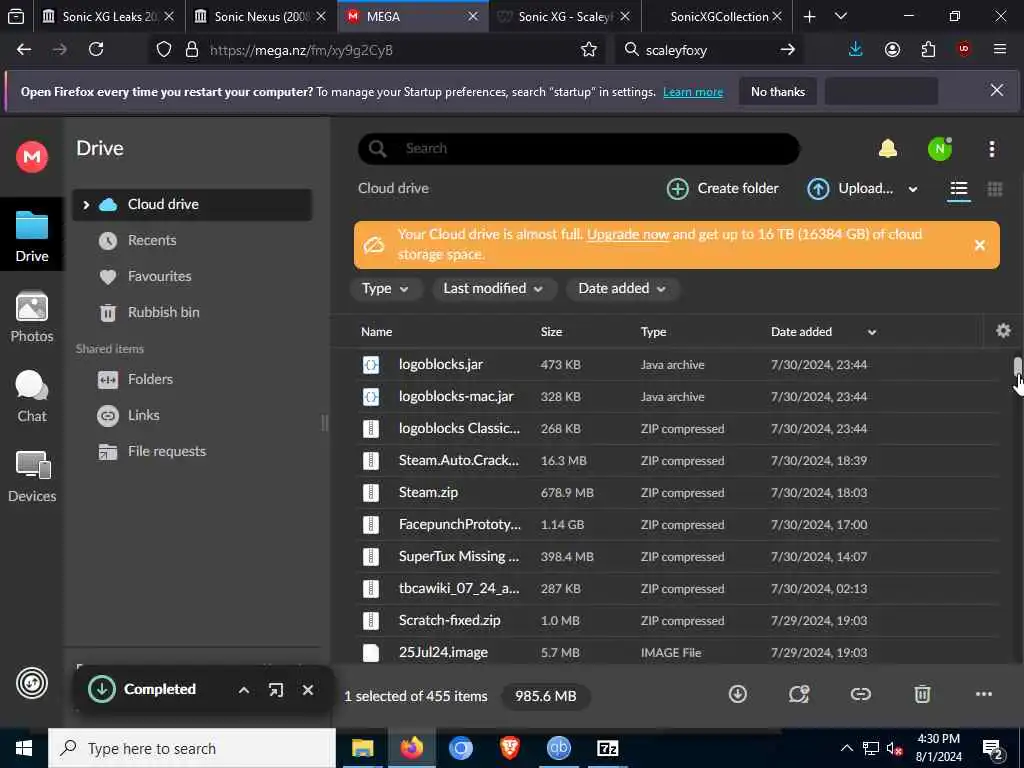
Task: Download the selected item
Action: coord(737,694)
